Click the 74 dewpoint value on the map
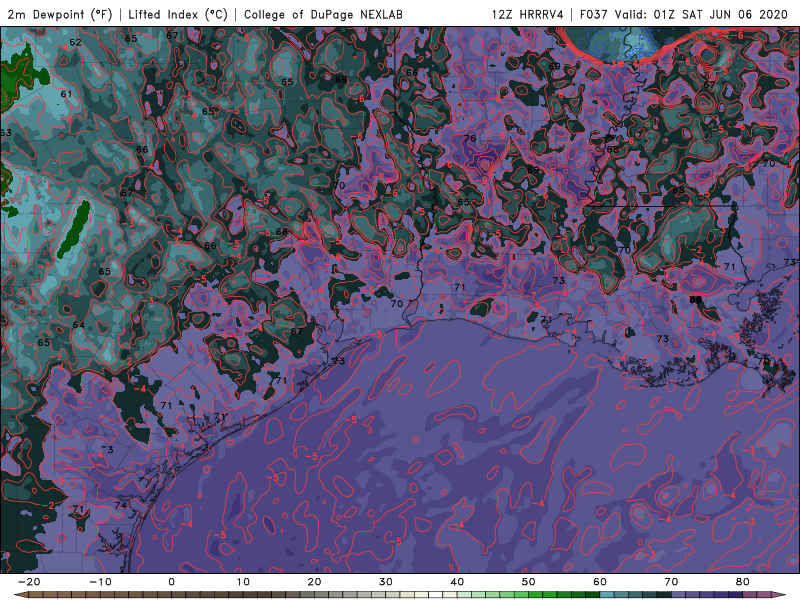This screenshot has width=800, height=600. coord(120,505)
